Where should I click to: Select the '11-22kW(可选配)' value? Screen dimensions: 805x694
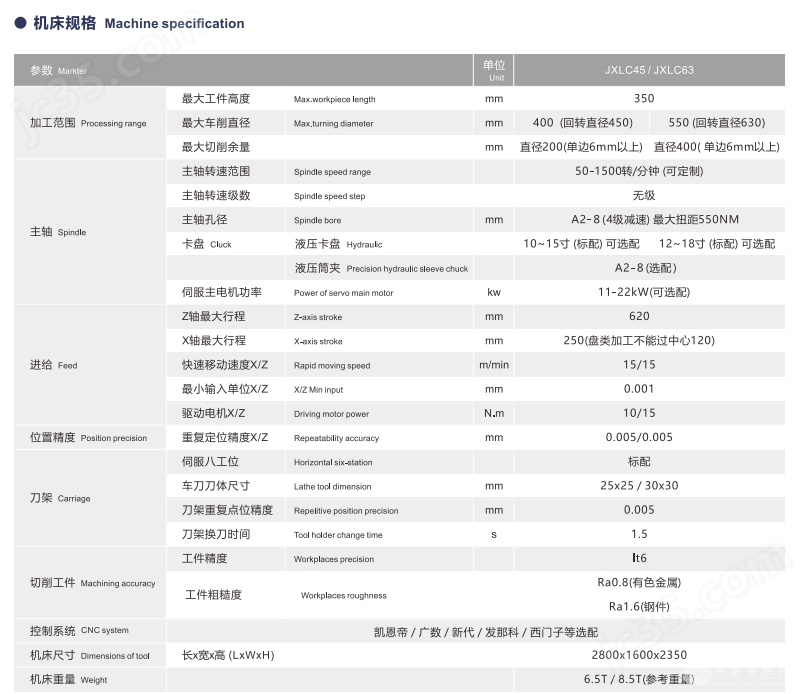[x=644, y=292]
